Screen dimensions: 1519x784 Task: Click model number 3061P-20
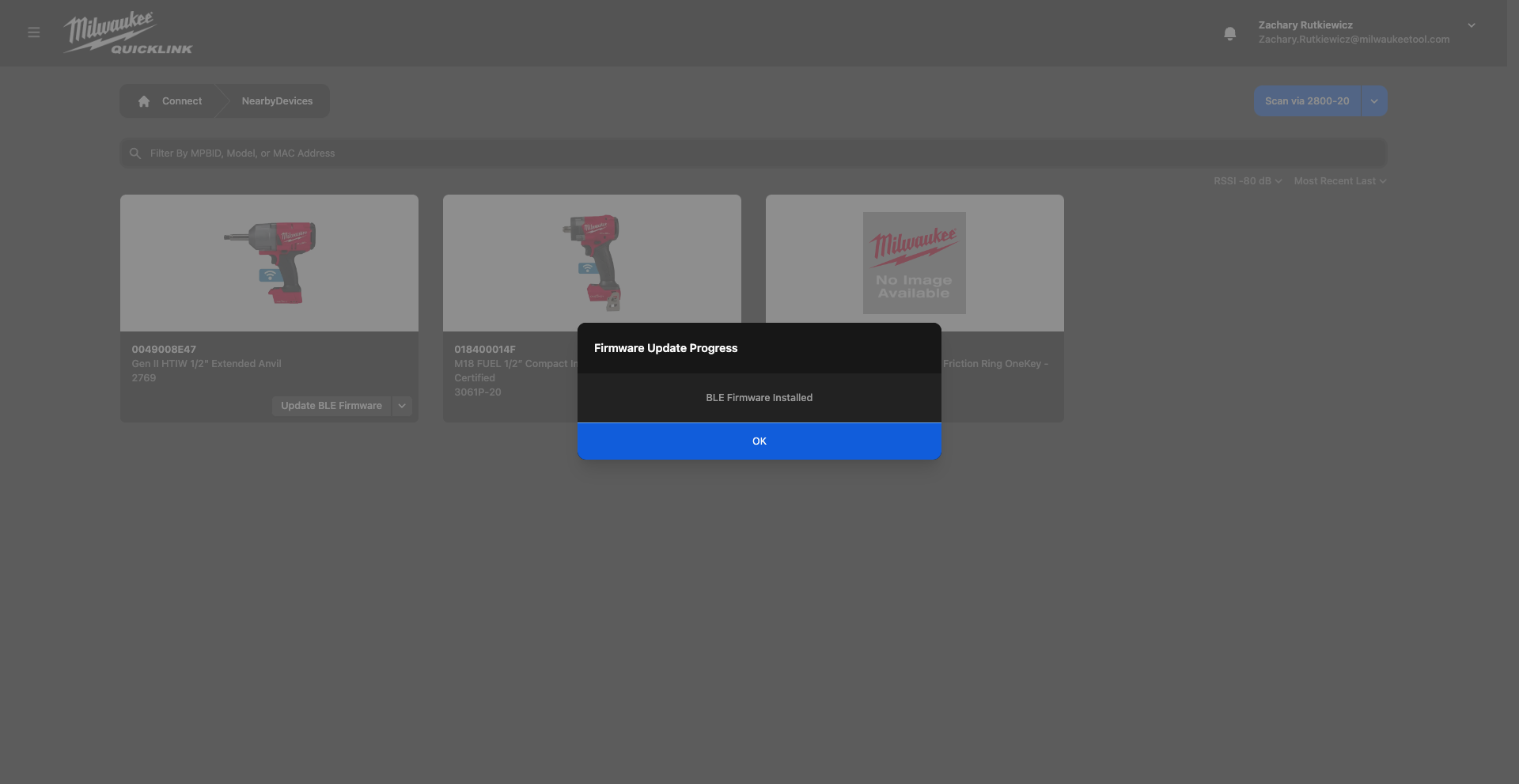tap(478, 392)
